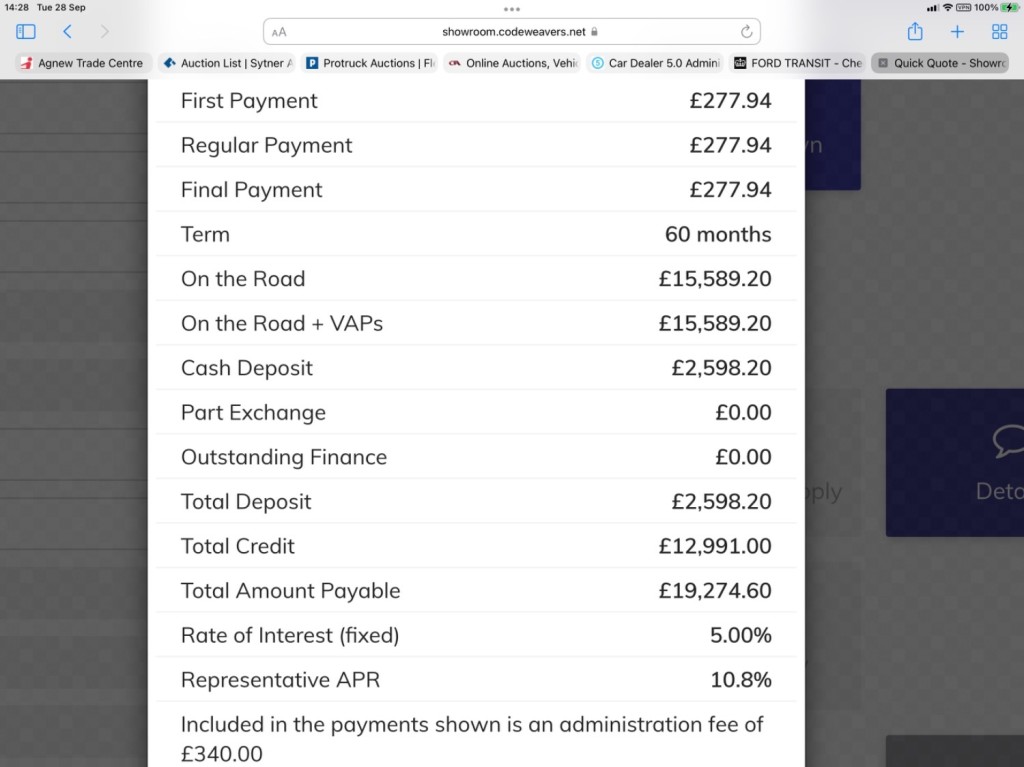
Task: Tap the Total Amount Payable row
Action: tap(476, 591)
